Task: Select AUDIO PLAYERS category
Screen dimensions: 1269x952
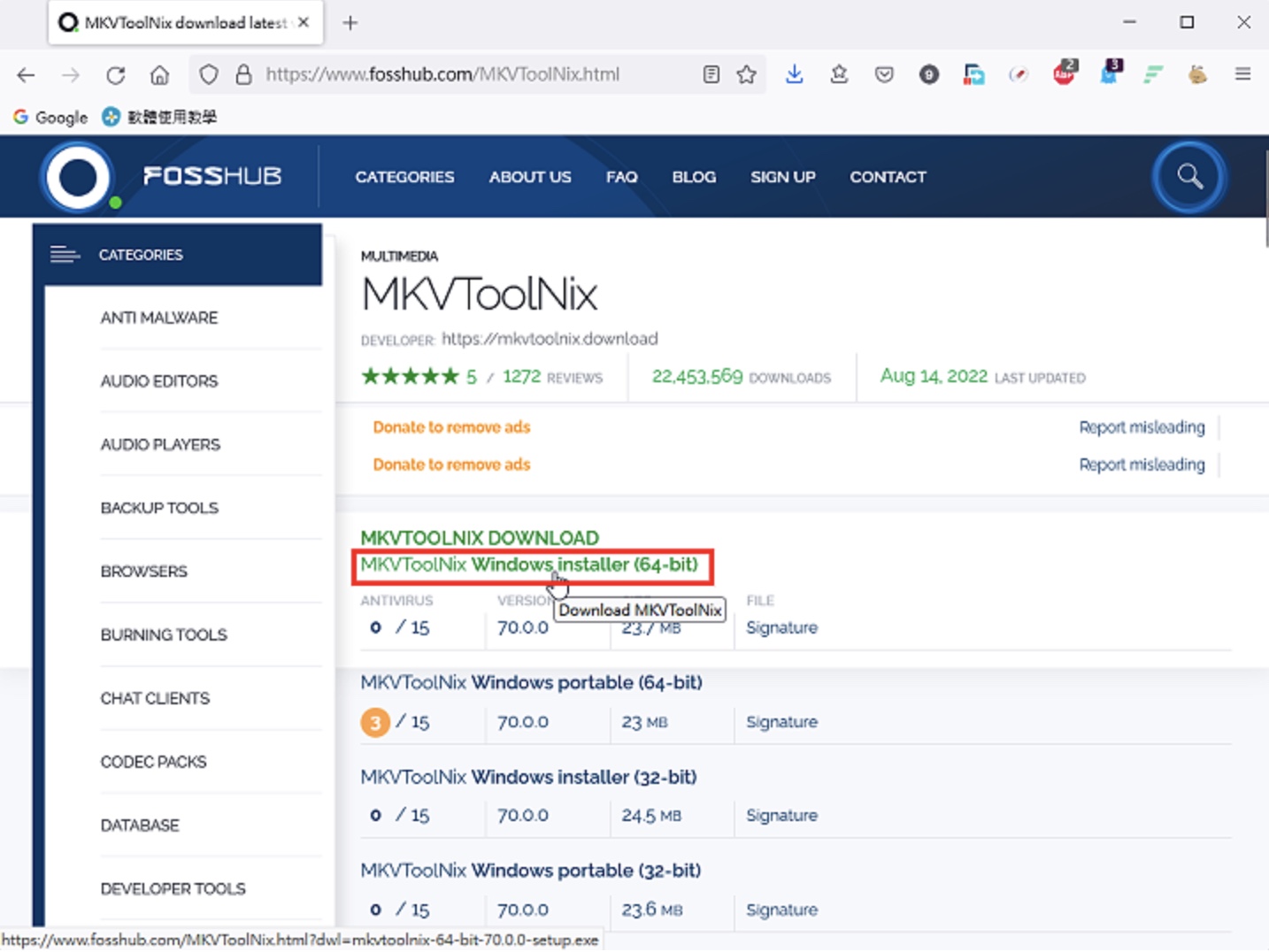Action: [160, 445]
